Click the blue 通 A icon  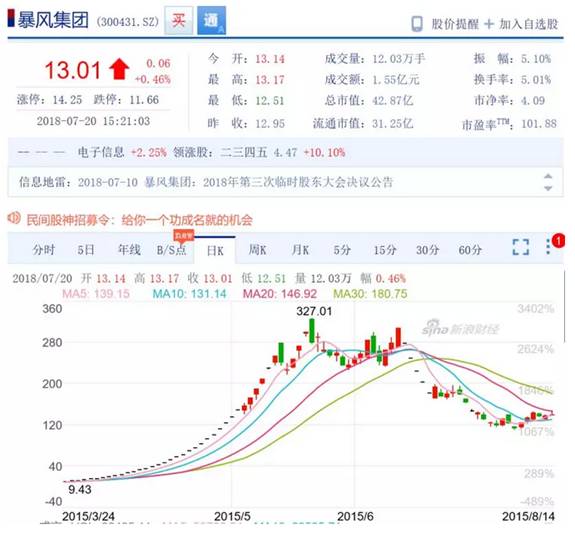212,21
